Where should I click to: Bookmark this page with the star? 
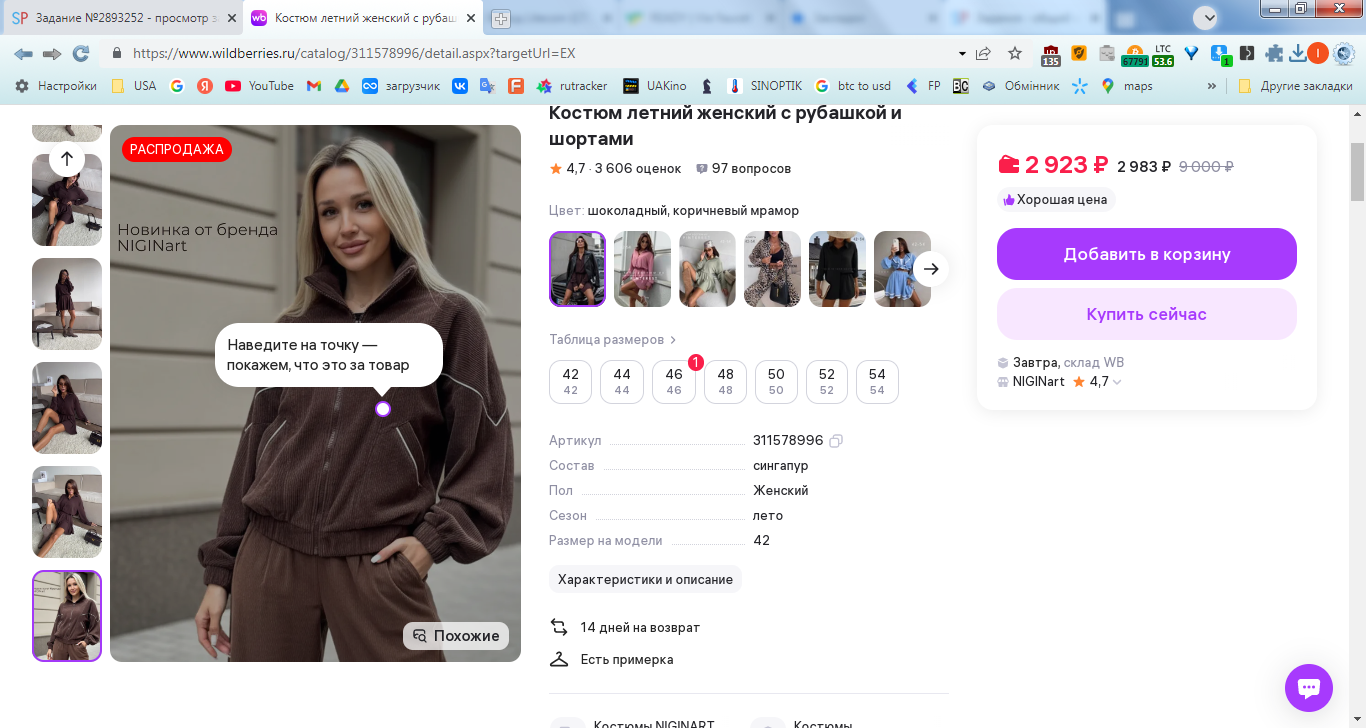tap(1015, 53)
